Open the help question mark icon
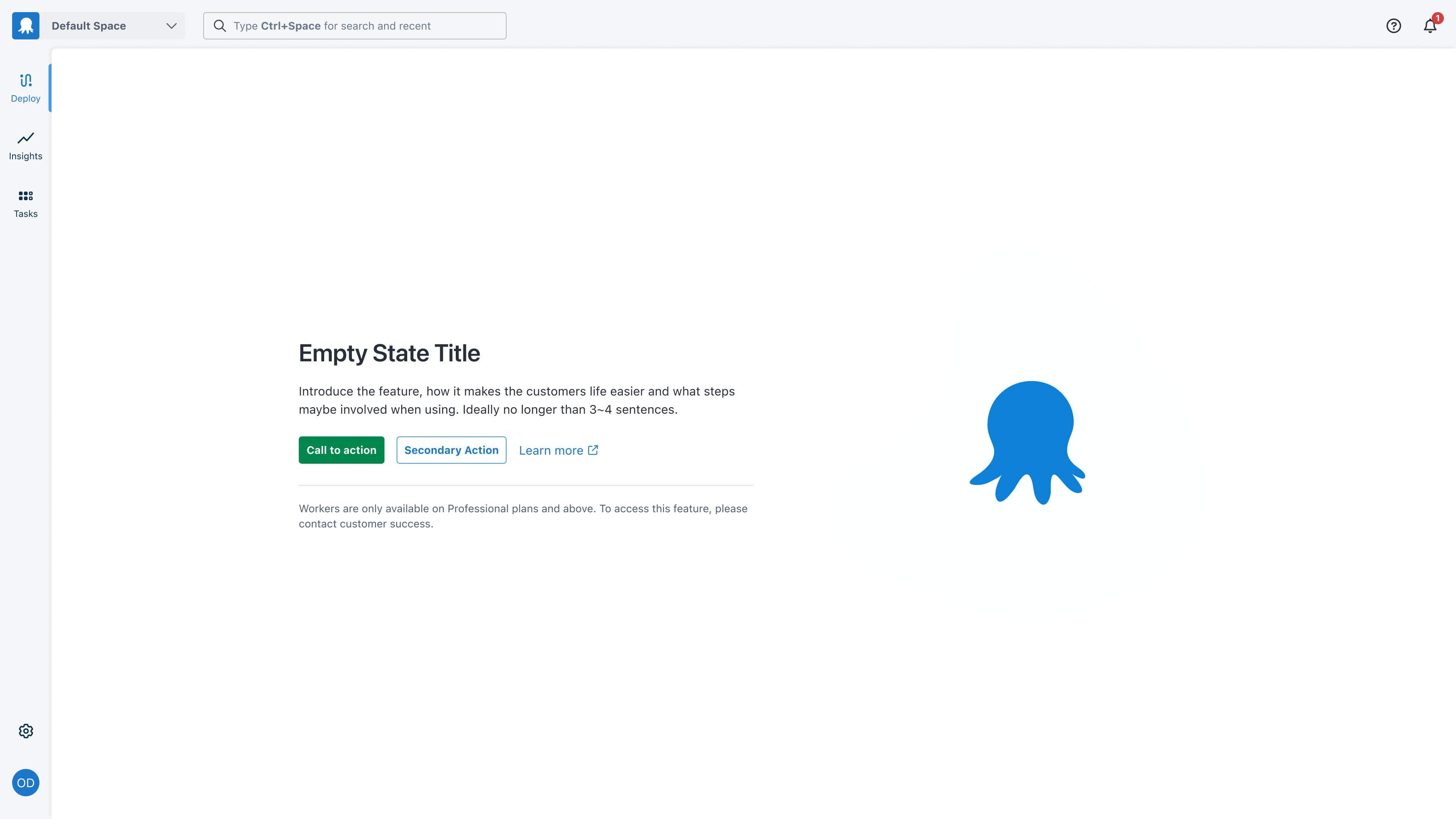This screenshot has width=1456, height=819. tap(1393, 26)
